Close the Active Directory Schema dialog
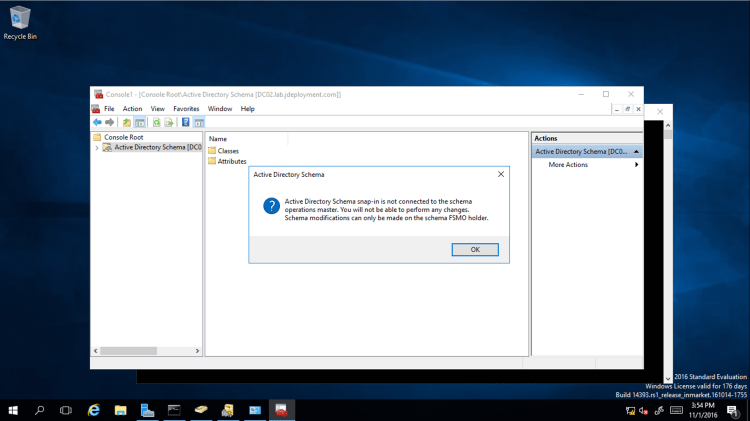Image resolution: width=750 pixels, height=421 pixels. (x=500, y=174)
